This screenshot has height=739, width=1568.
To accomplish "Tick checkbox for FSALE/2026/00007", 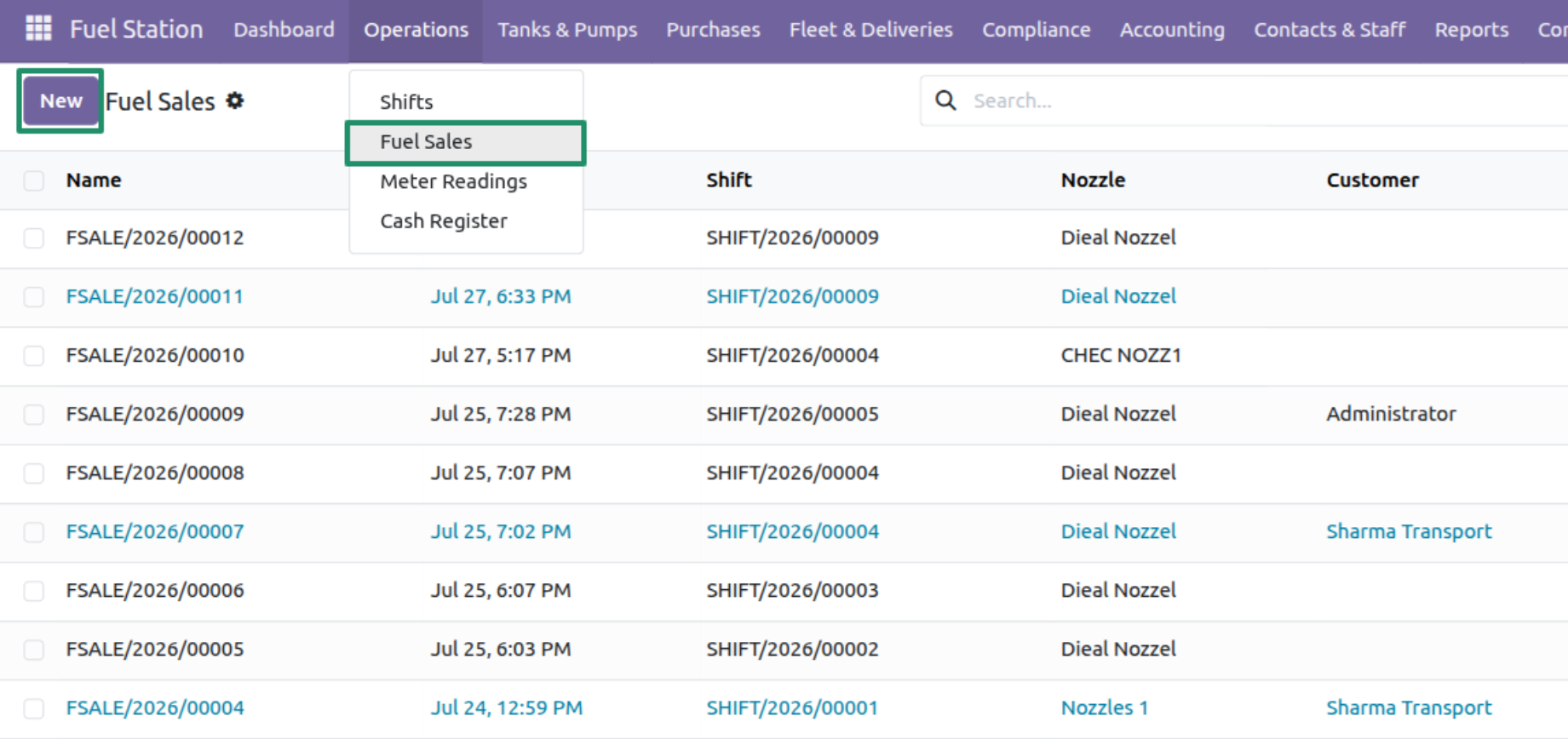I will tap(34, 532).
